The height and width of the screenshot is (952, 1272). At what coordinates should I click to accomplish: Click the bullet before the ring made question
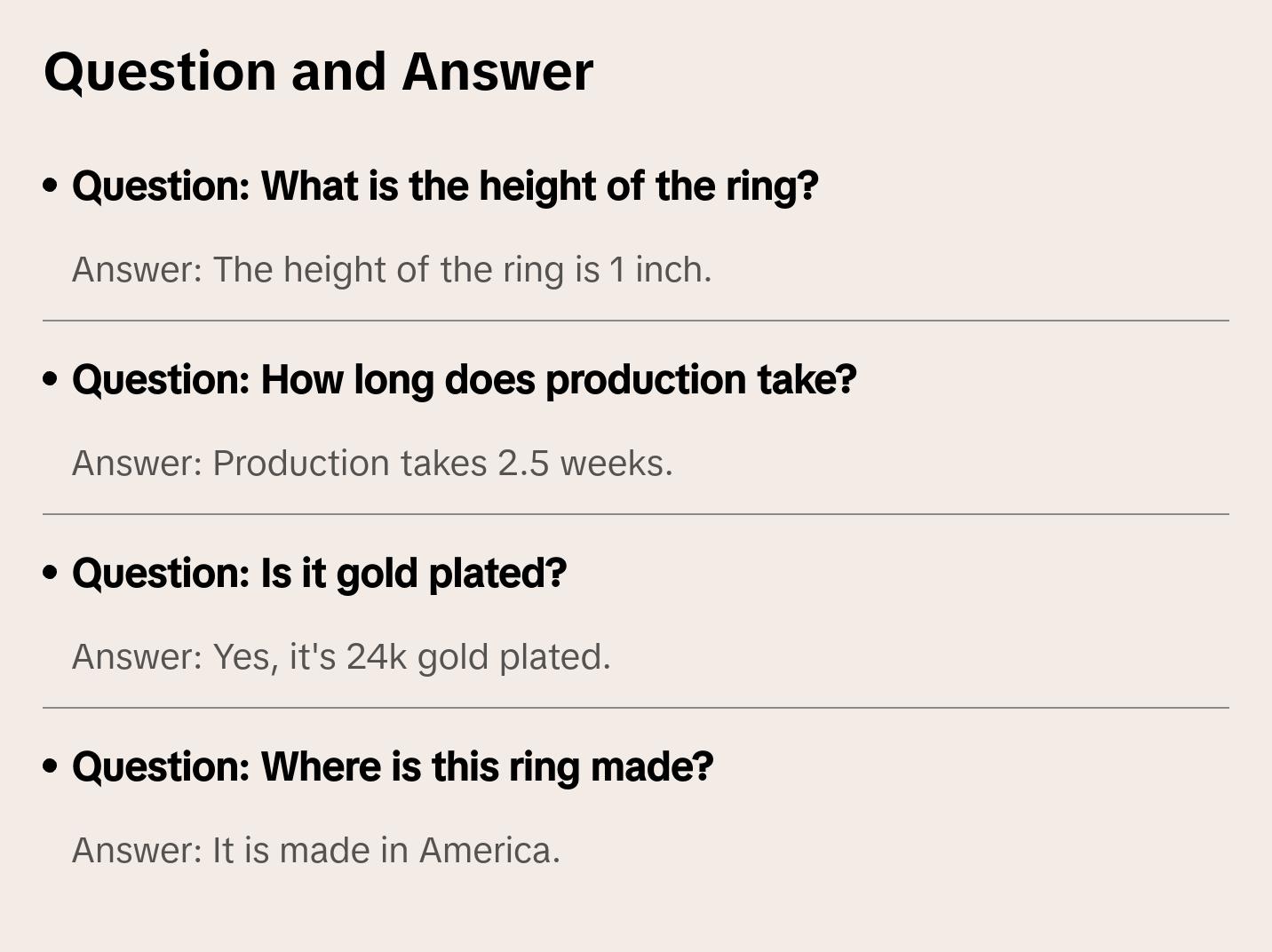(x=51, y=766)
